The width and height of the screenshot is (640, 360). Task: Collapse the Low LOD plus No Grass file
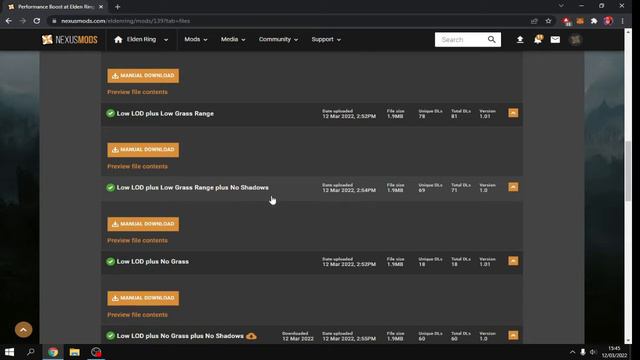pyautogui.click(x=513, y=261)
